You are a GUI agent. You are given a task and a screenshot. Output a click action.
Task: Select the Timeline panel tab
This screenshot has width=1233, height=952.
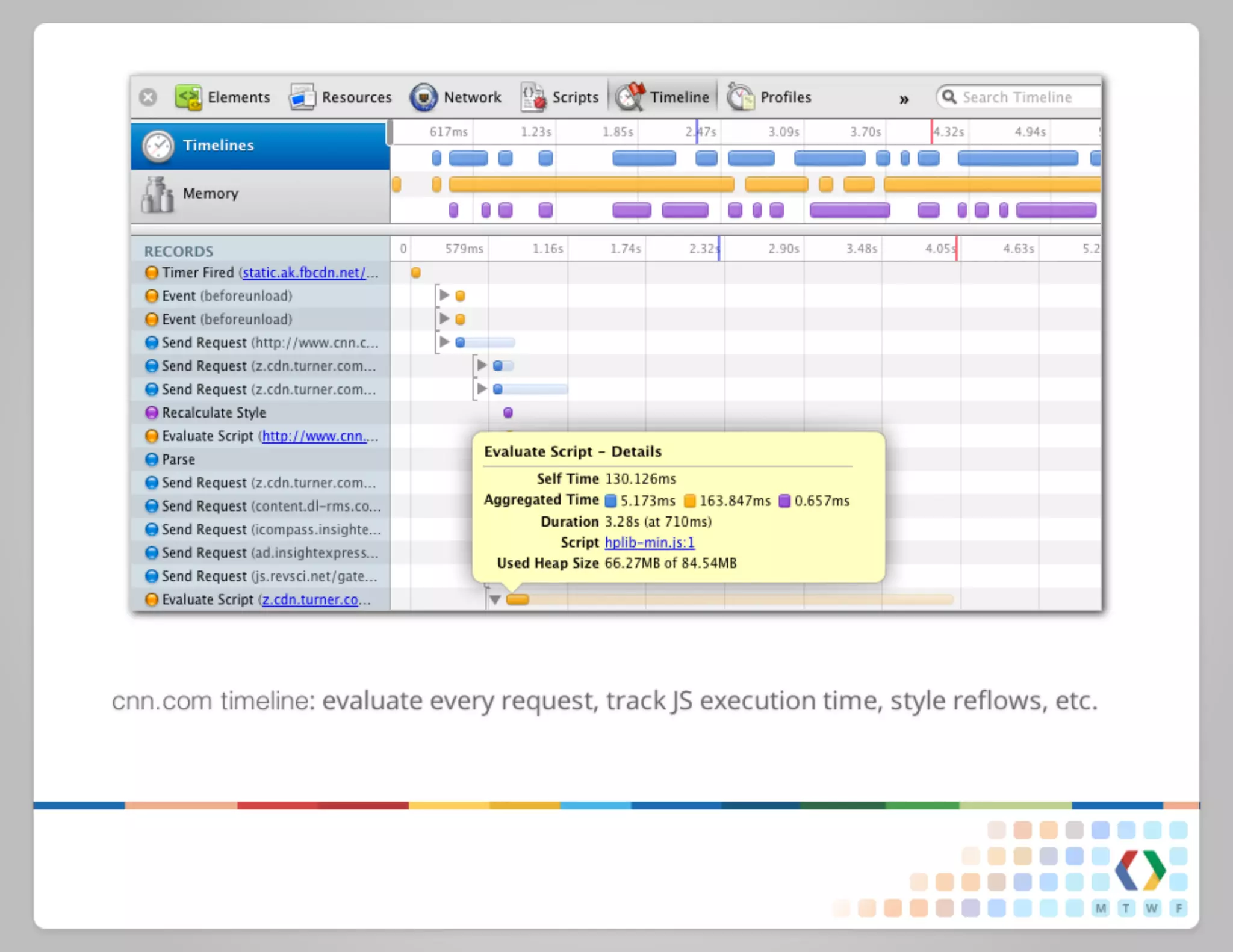pos(663,97)
